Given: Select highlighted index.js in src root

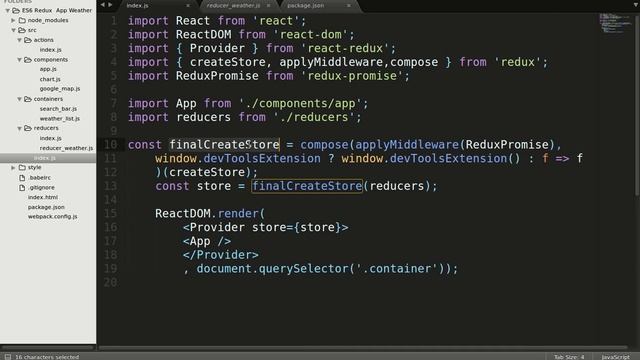Looking at the screenshot, I should [x=48, y=158].
